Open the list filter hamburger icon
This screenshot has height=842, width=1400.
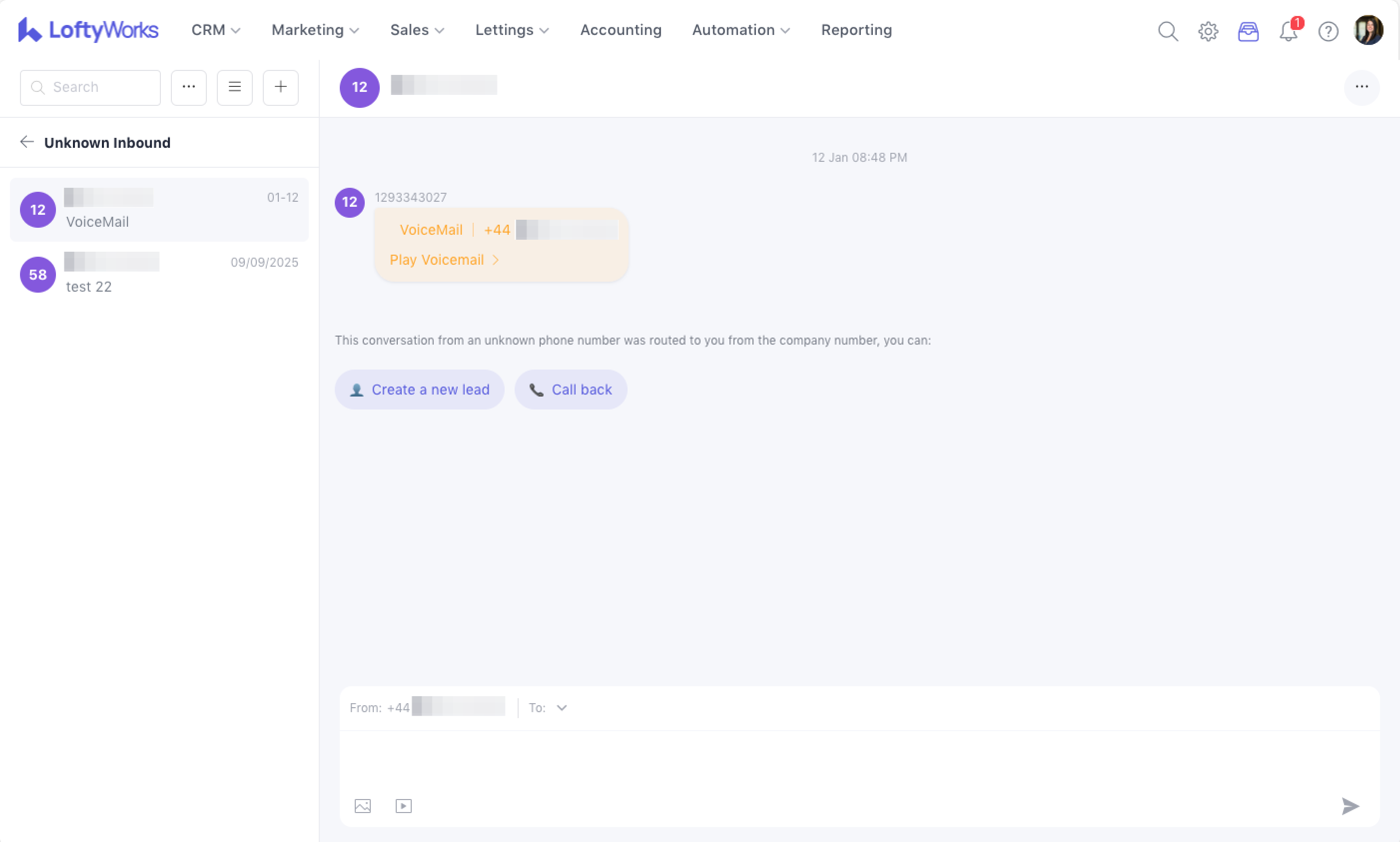234,87
